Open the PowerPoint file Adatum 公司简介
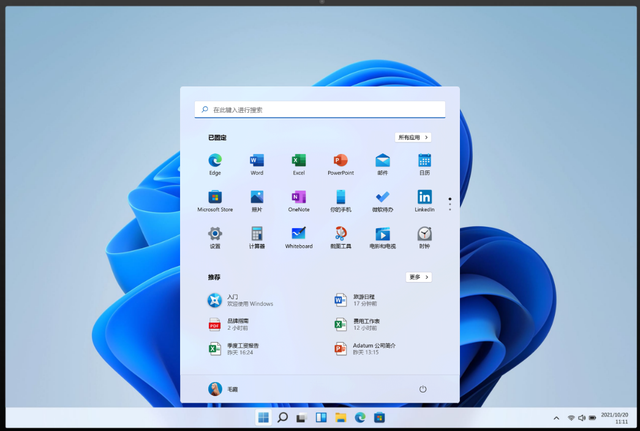Viewport: 640px width, 431px height. (x=364, y=349)
